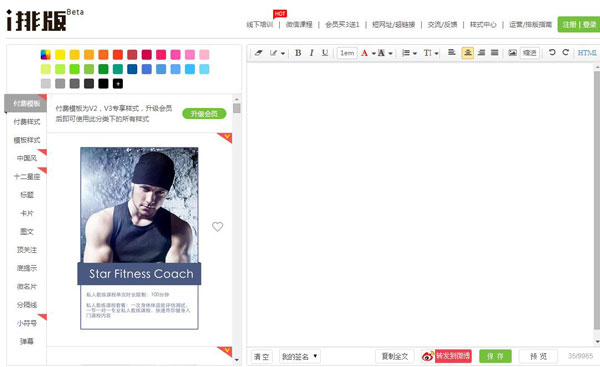Click the 复制全文 copy-all button
This screenshot has width=600, height=367.
pyautogui.click(x=395, y=356)
